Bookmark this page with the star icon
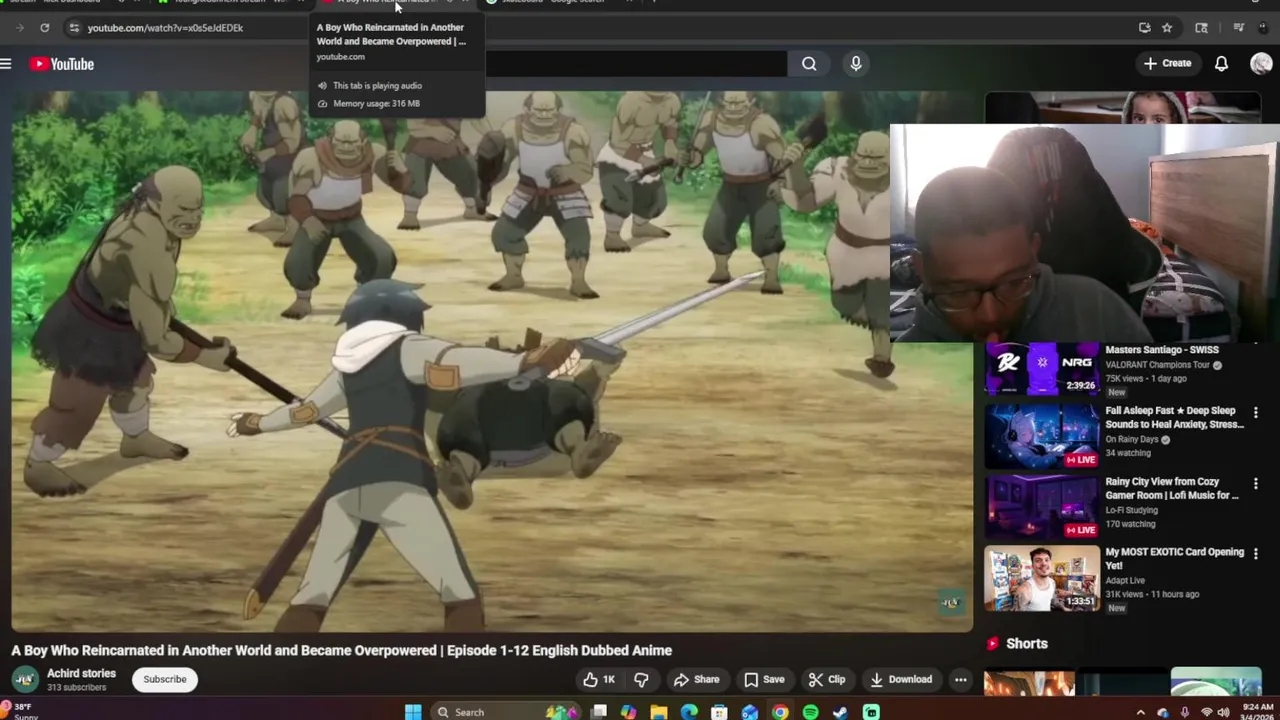The image size is (1280, 720). [1167, 28]
